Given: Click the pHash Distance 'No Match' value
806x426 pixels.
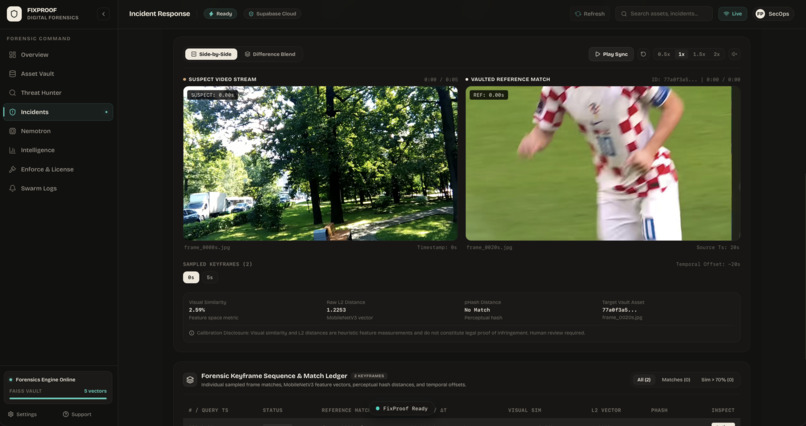Looking at the screenshot, I should [477, 310].
